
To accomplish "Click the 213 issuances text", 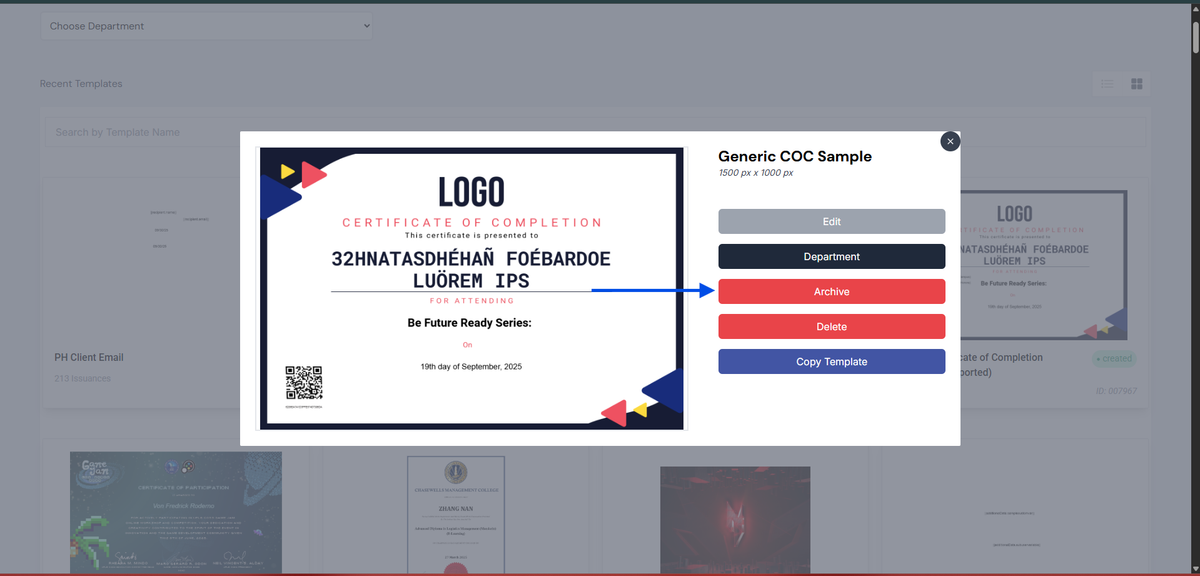I will [83, 378].
